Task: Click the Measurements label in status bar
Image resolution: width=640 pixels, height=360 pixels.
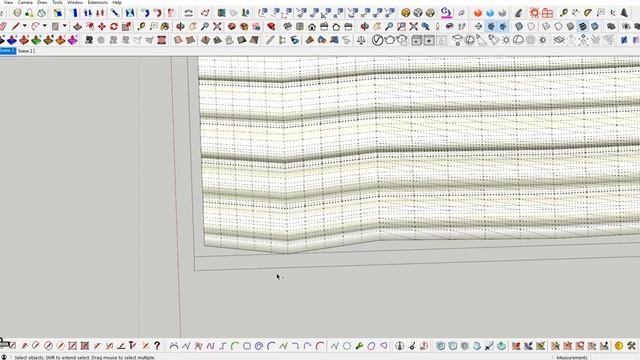Action: coord(572,358)
